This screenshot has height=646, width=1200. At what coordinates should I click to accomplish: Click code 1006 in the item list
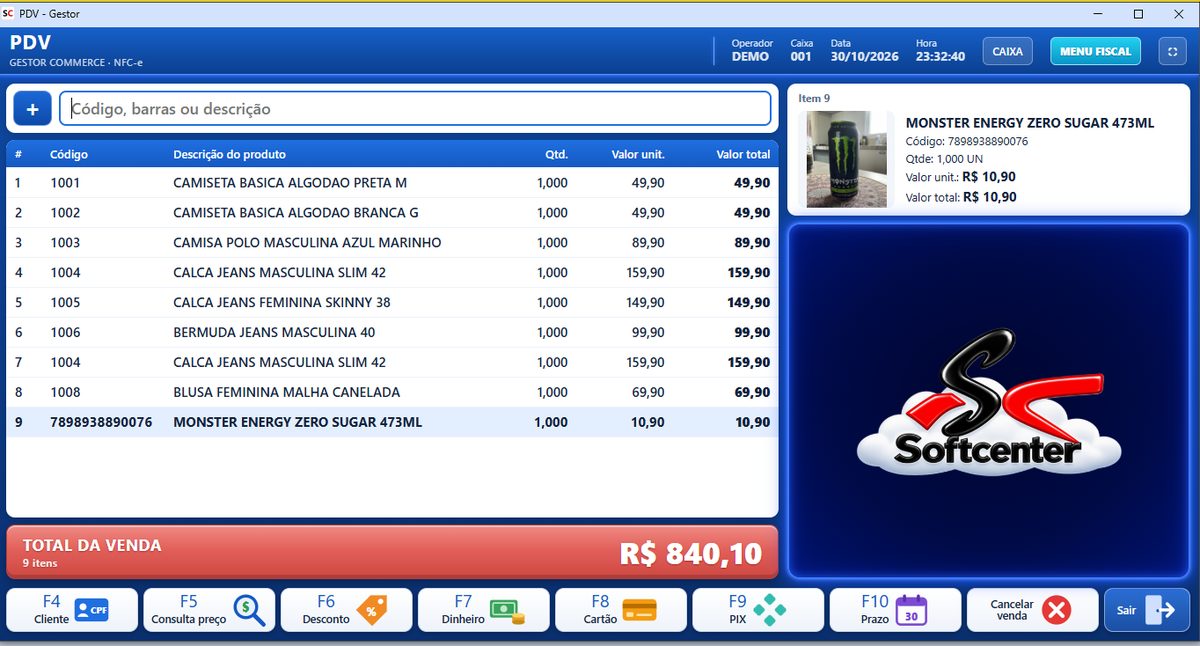[x=65, y=332]
